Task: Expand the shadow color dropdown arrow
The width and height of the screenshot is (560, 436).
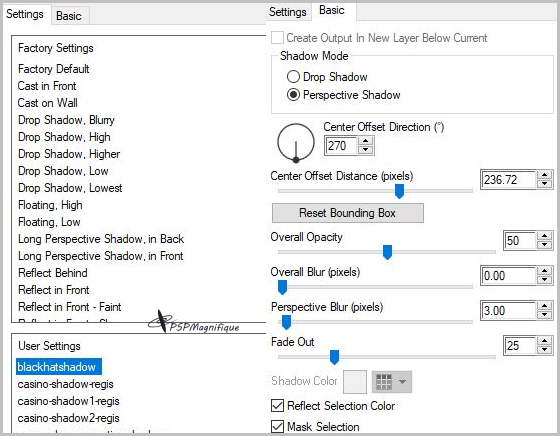Action: tap(402, 382)
